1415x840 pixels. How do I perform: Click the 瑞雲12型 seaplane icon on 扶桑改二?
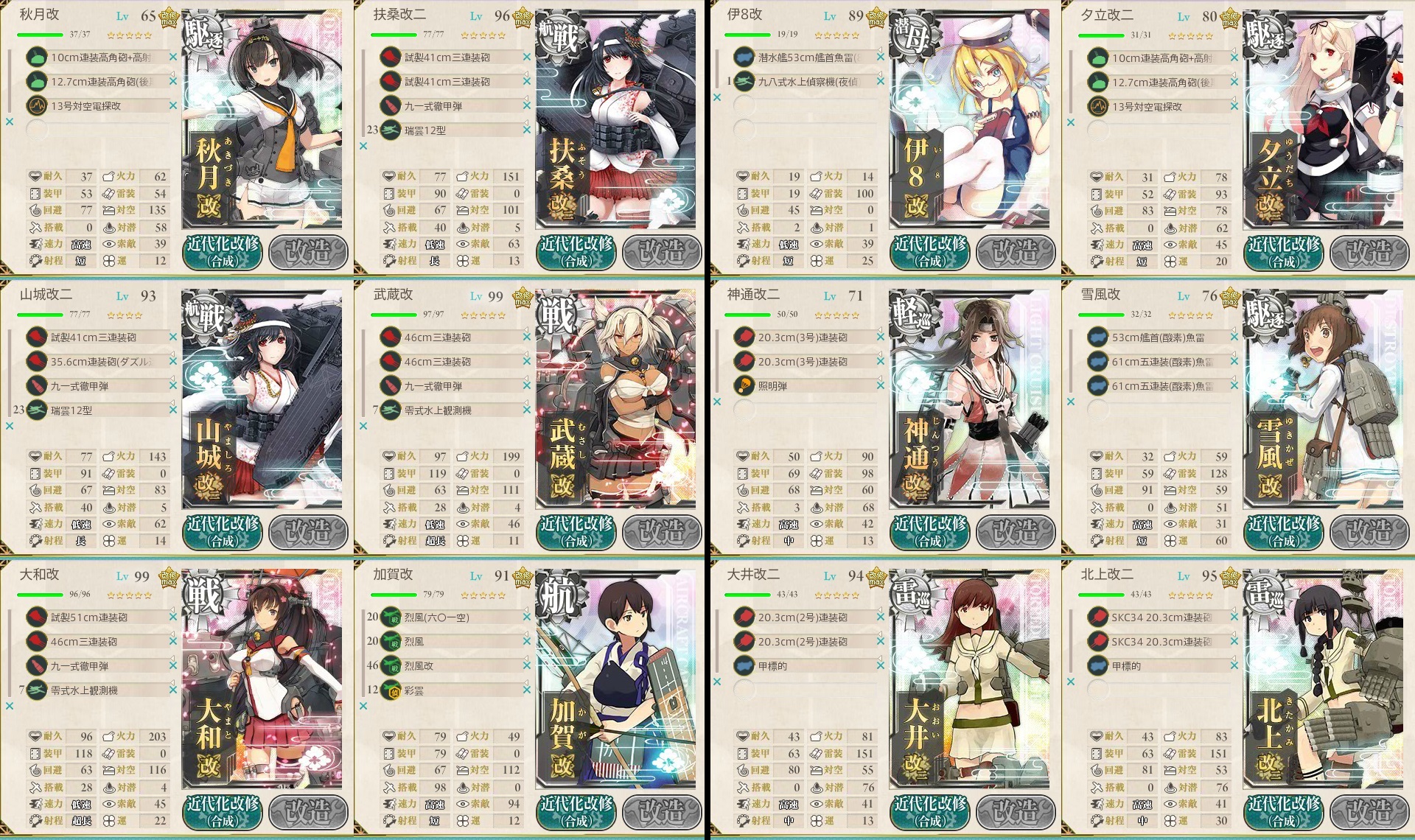(x=391, y=130)
